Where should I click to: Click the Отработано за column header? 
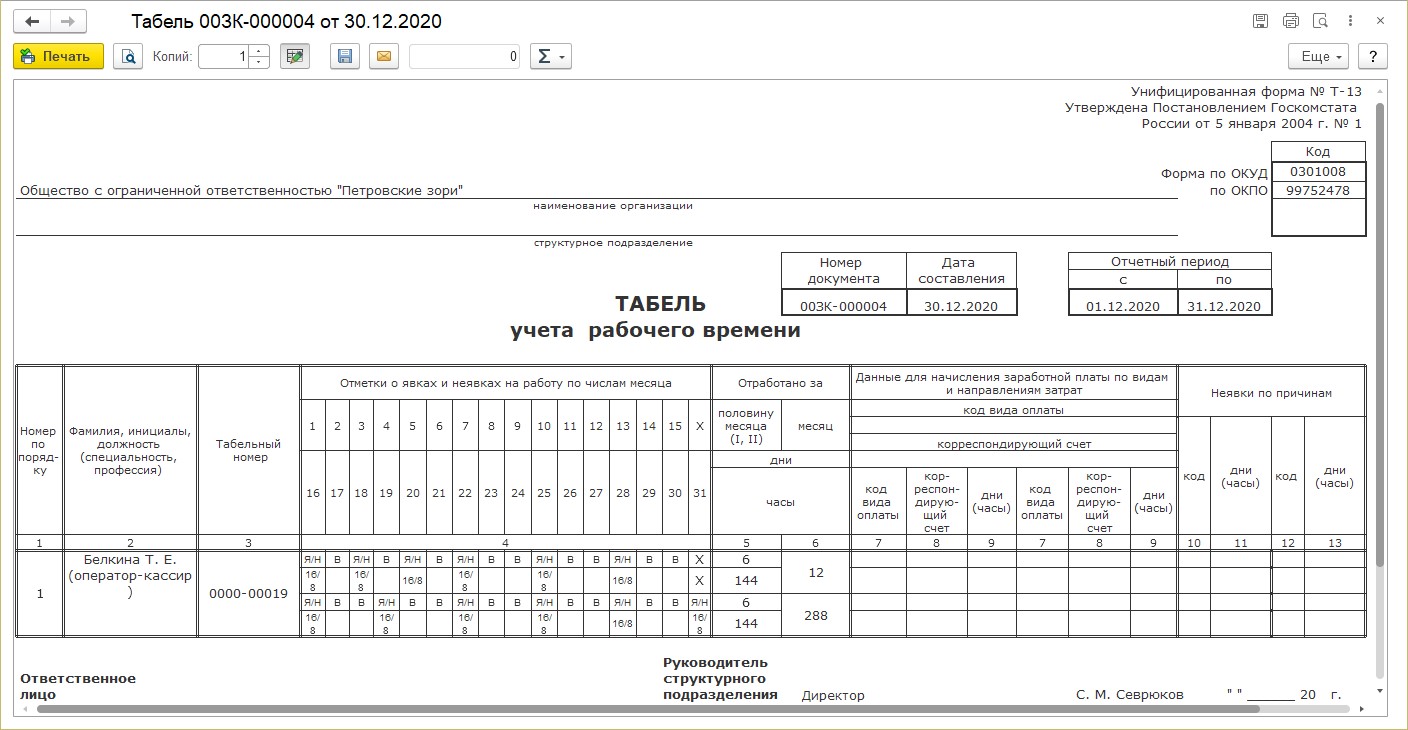(x=780, y=382)
